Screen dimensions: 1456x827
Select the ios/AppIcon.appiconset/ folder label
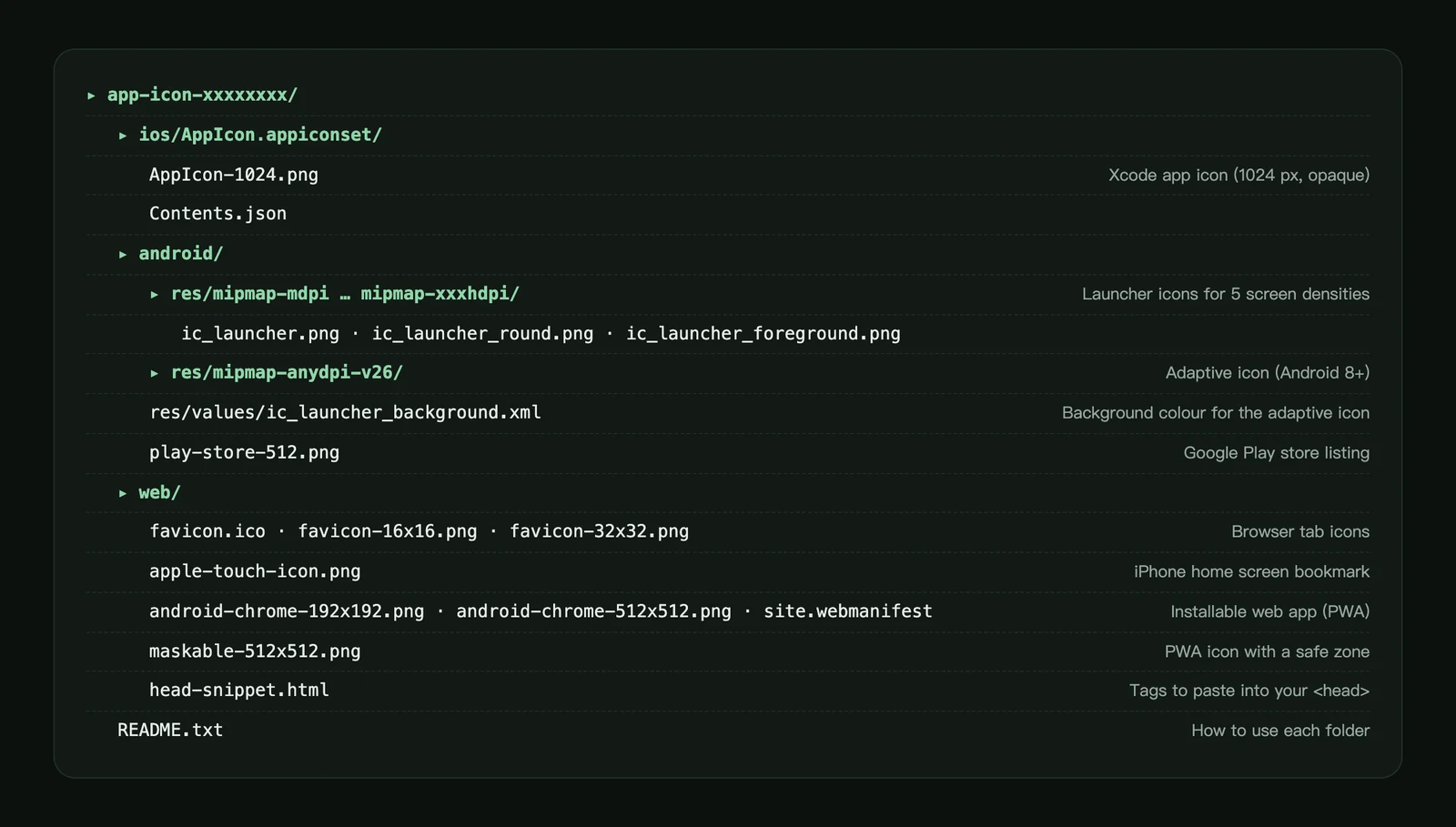point(260,135)
